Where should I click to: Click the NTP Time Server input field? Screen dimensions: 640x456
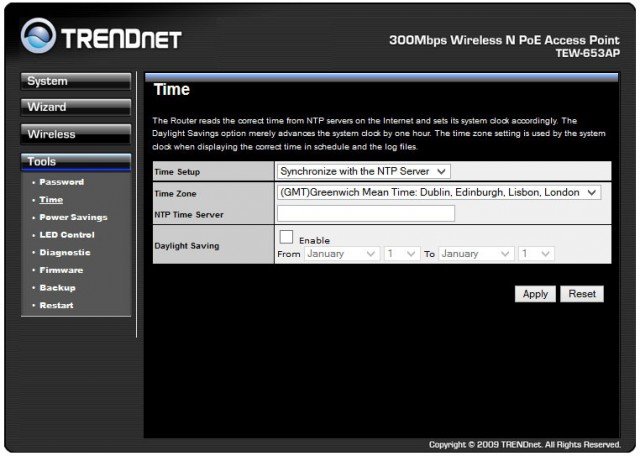click(x=365, y=213)
